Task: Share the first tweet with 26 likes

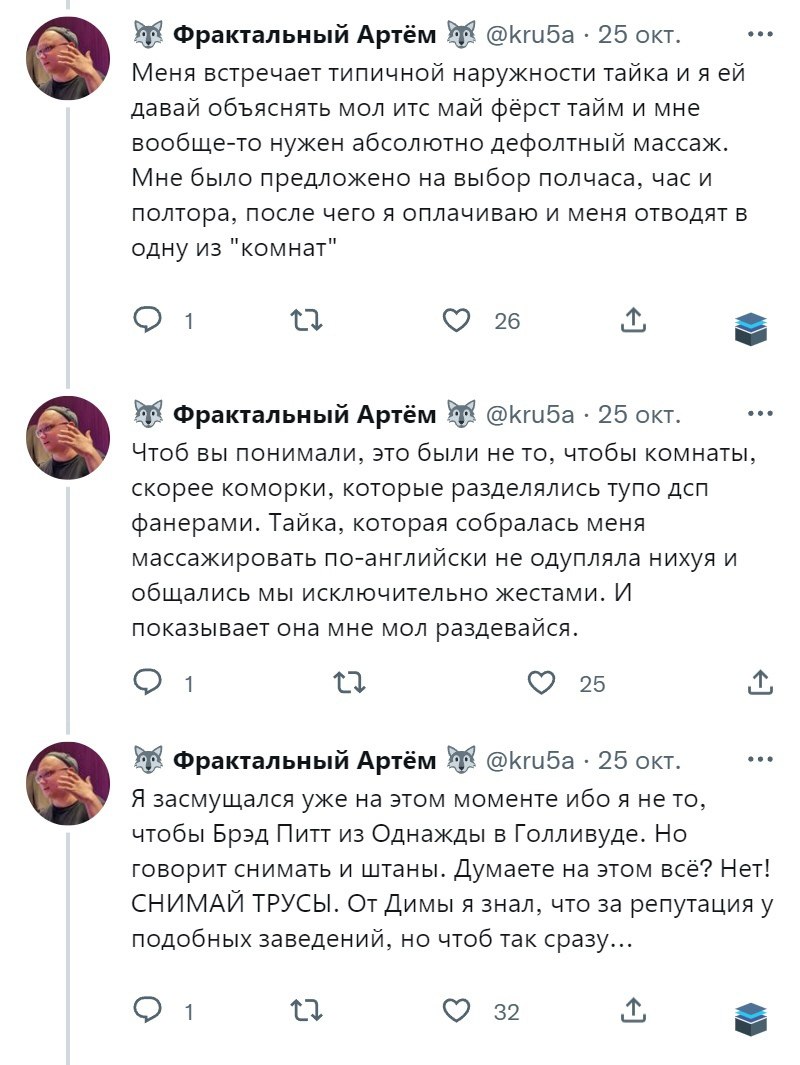Action: [632, 320]
